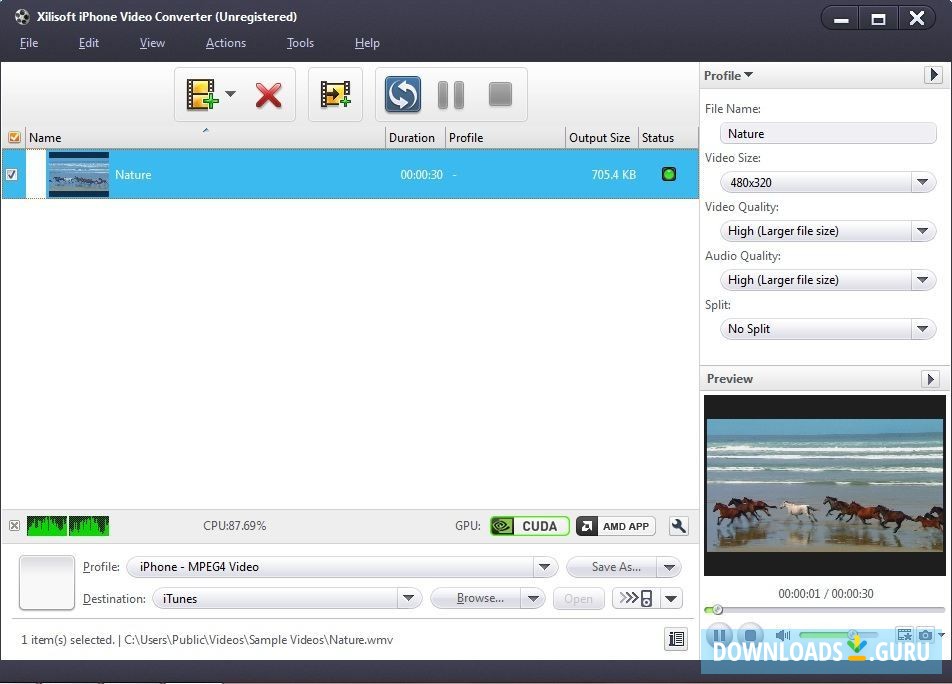Open the Video Quality dropdown

point(923,231)
